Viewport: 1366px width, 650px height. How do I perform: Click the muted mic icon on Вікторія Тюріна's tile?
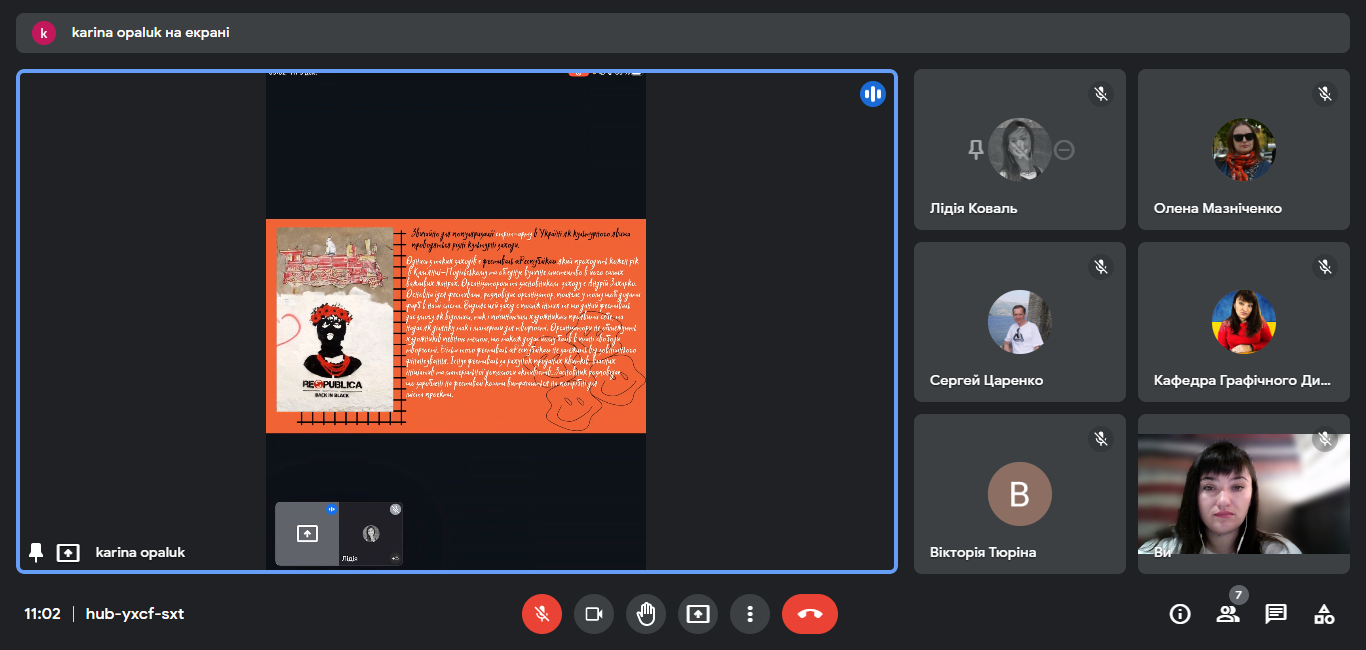[1101, 439]
